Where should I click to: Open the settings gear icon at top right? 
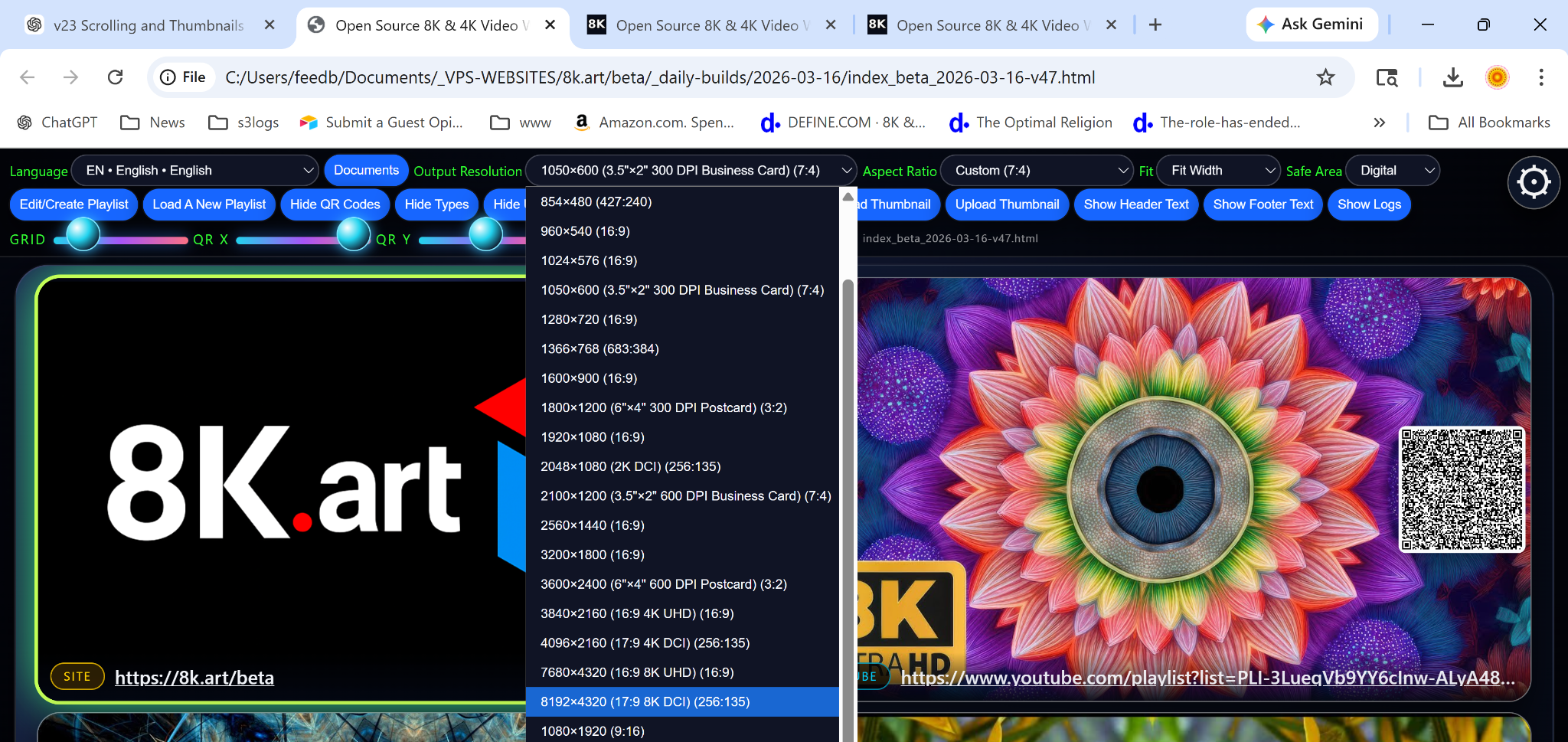pyautogui.click(x=1534, y=182)
